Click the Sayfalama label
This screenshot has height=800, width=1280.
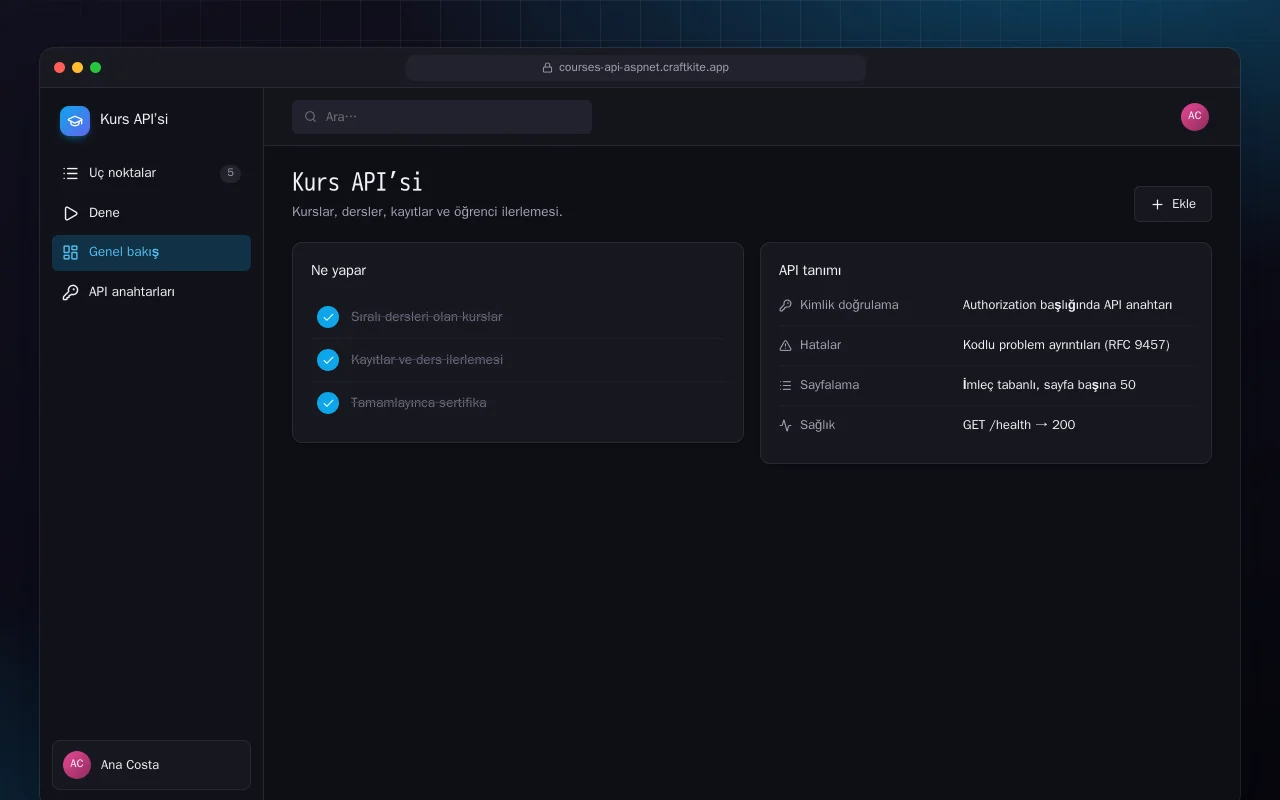(x=830, y=385)
